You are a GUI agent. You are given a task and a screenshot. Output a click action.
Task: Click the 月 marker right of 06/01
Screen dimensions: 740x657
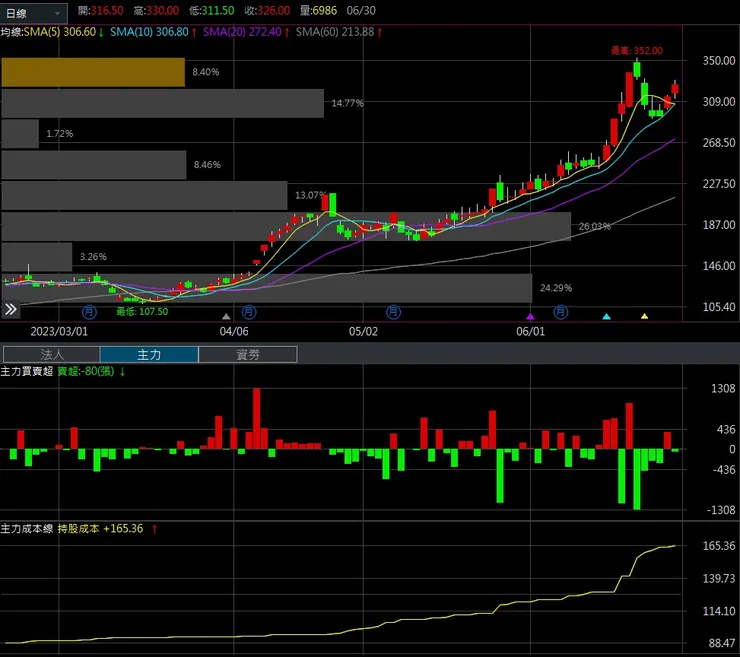561,312
